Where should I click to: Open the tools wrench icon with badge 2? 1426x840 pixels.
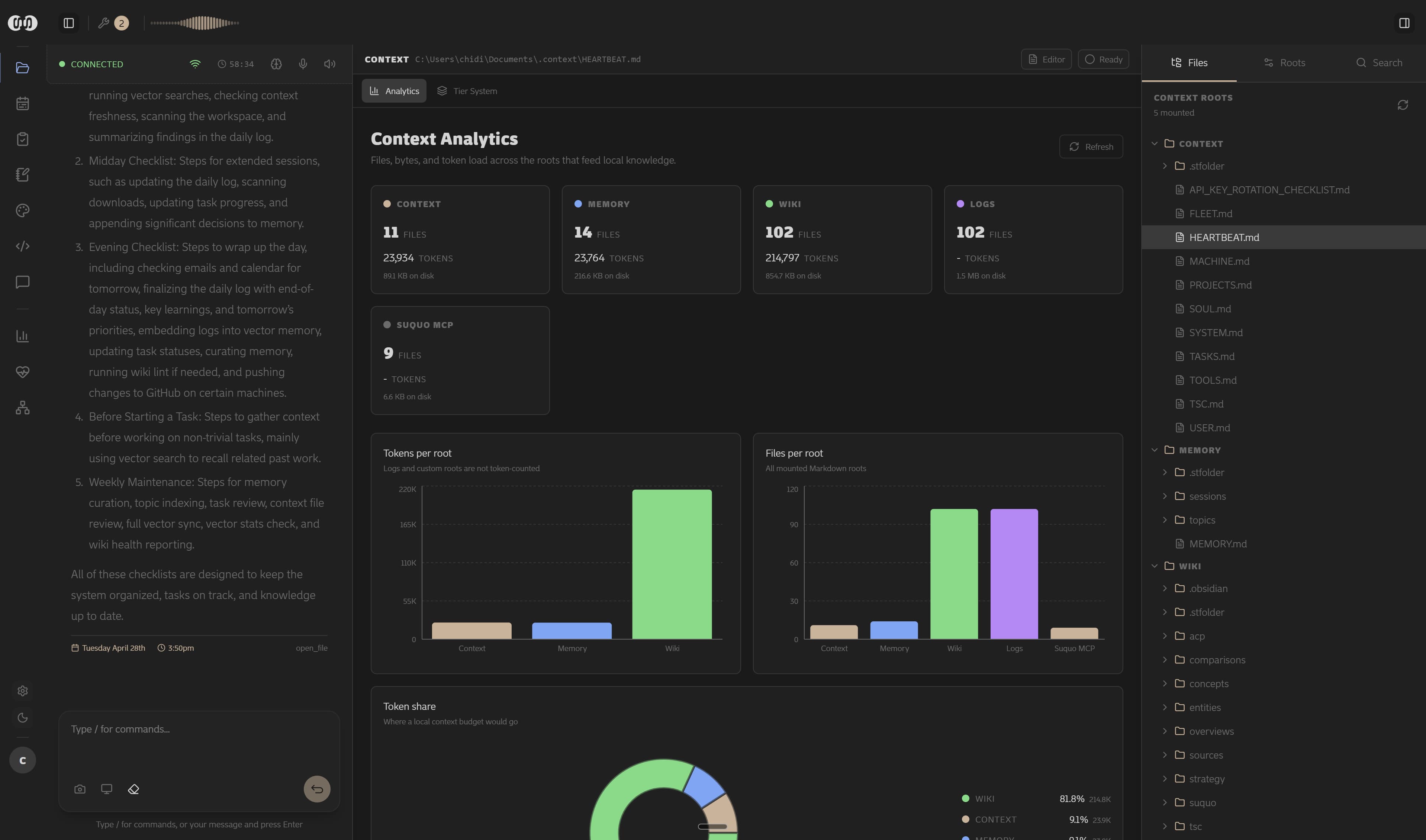113,23
